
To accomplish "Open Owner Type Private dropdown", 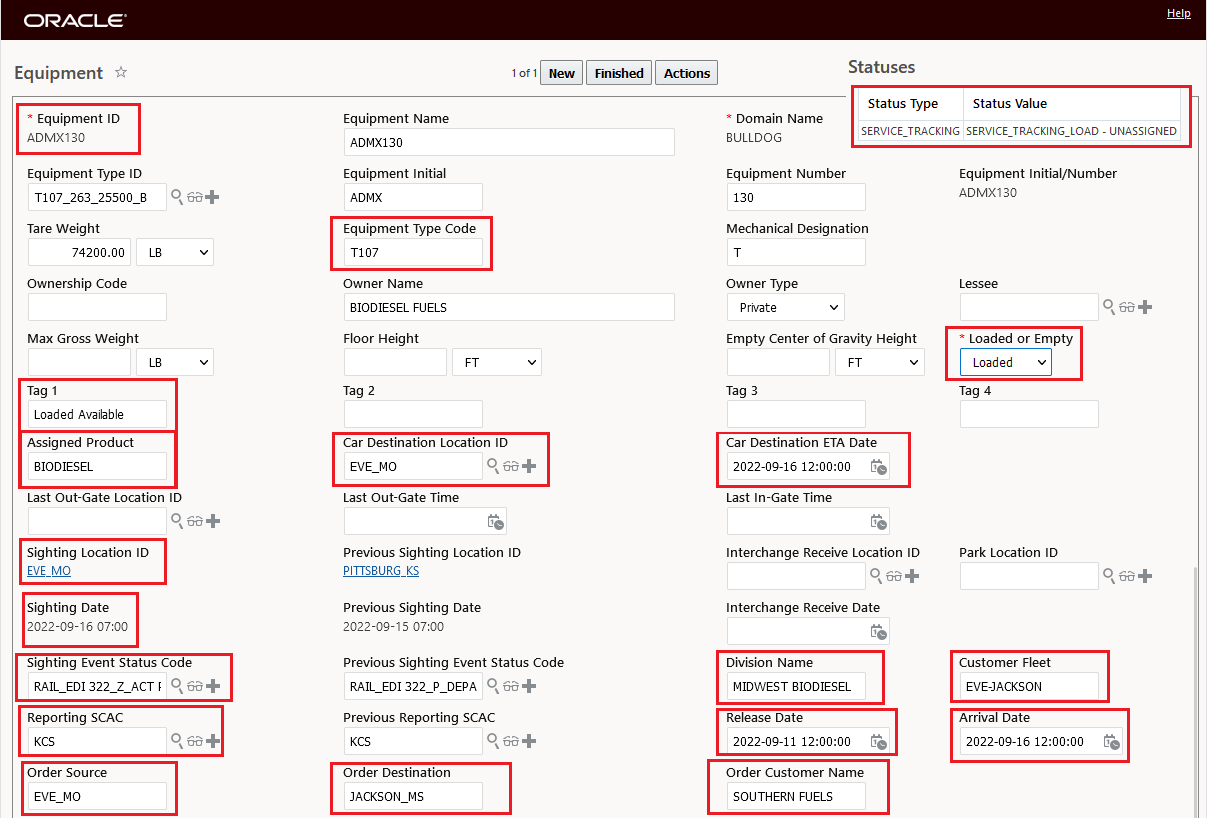I will click(x=785, y=307).
